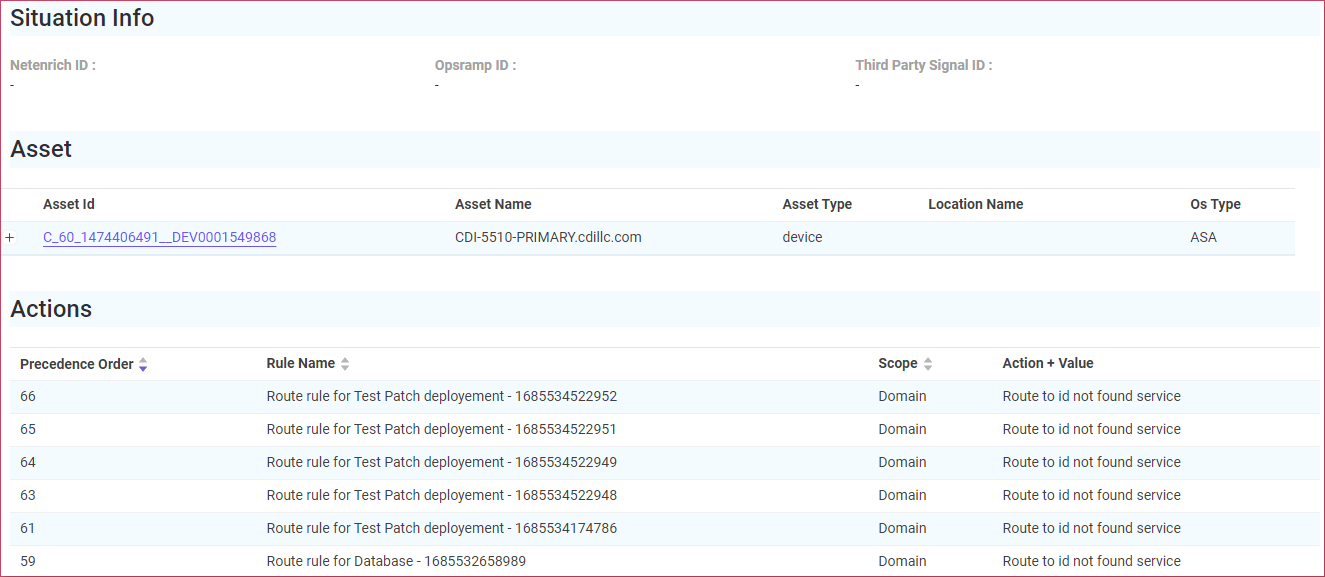1325x577 pixels.
Task: Click the Asset Name column header
Action: (x=493, y=204)
